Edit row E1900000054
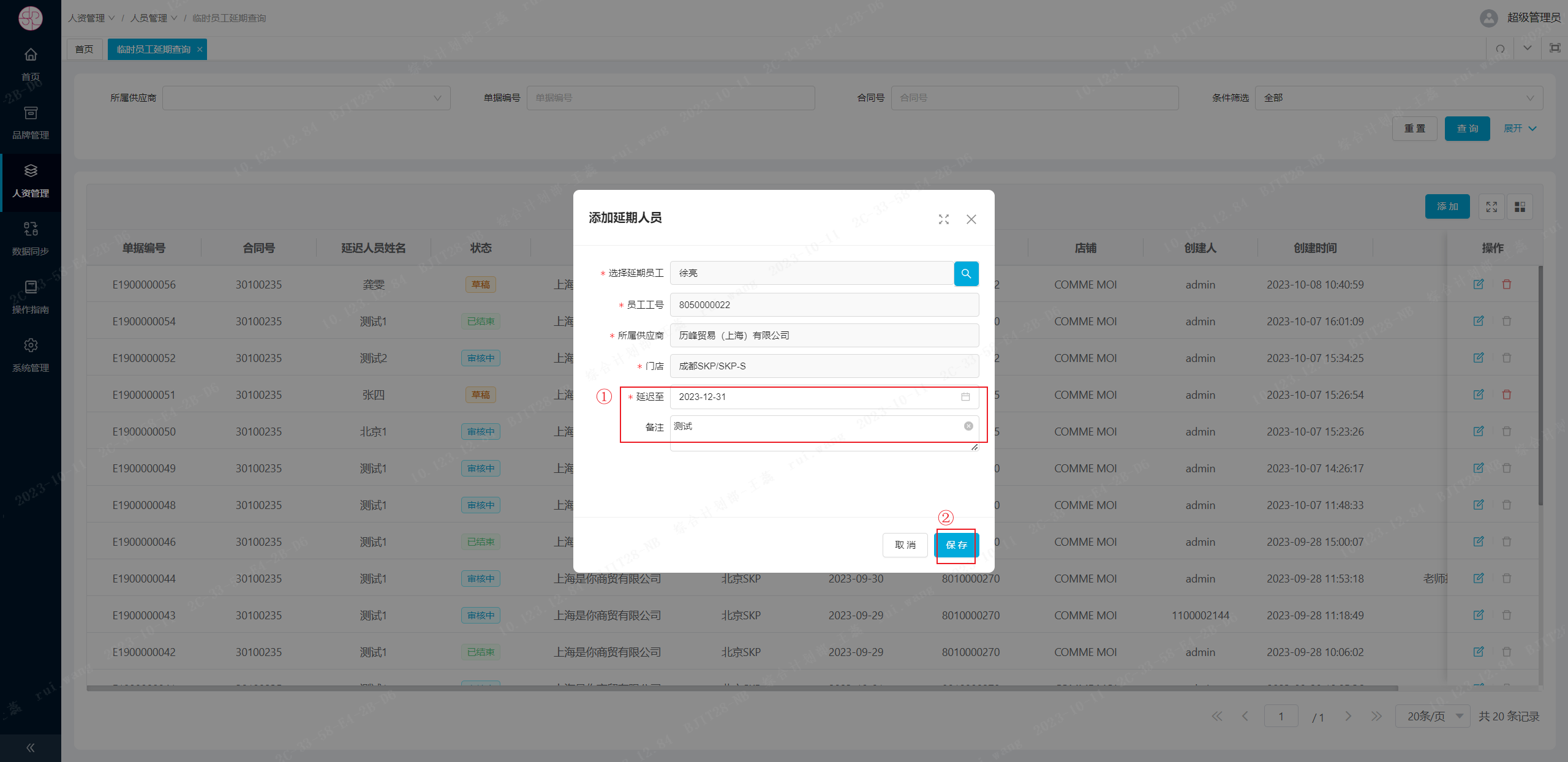Viewport: 1568px width, 762px height. pyautogui.click(x=1479, y=321)
